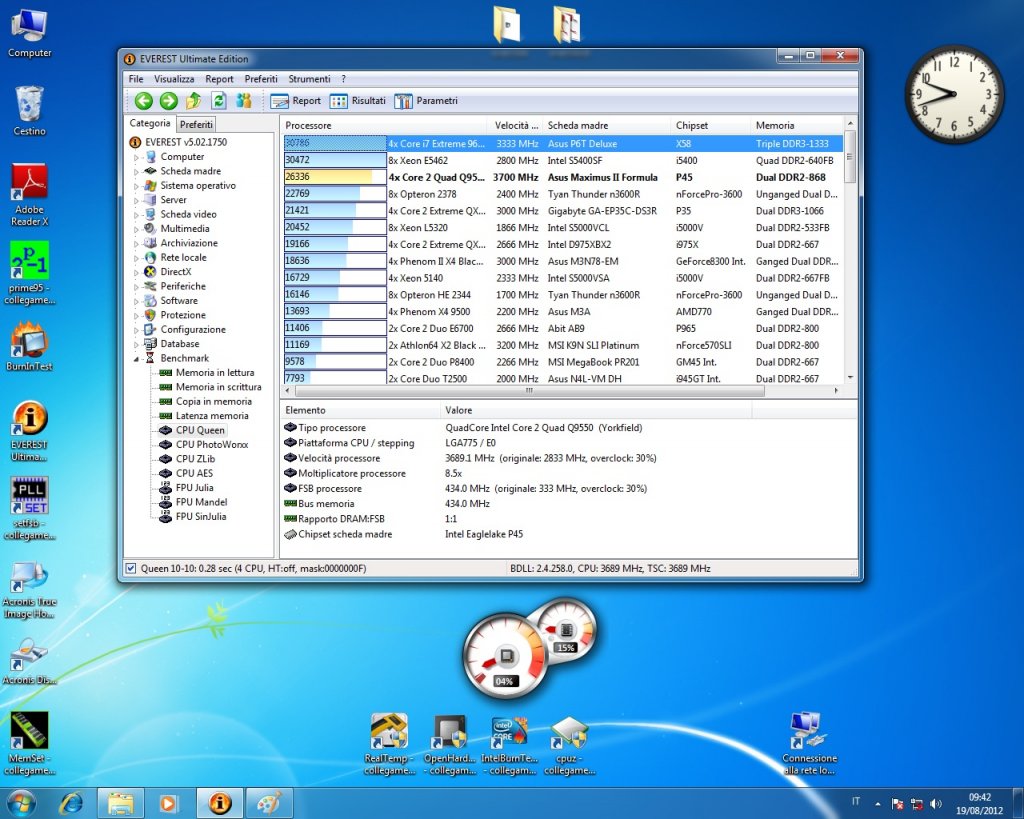Click the Refresh toolbar icon

(x=219, y=101)
